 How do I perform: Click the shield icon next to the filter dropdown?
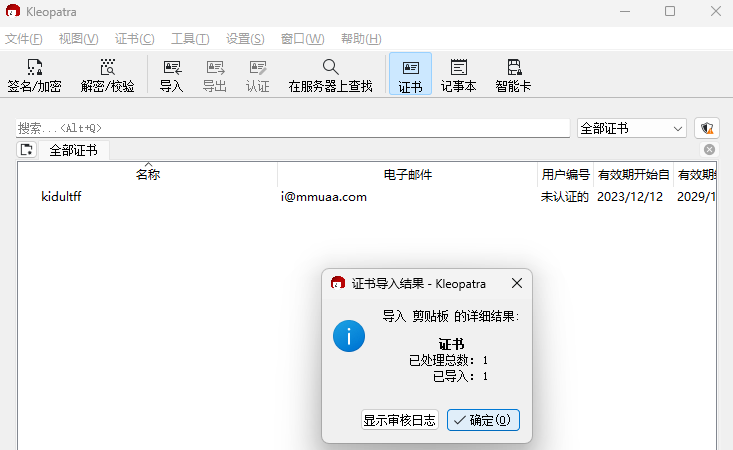coord(707,128)
